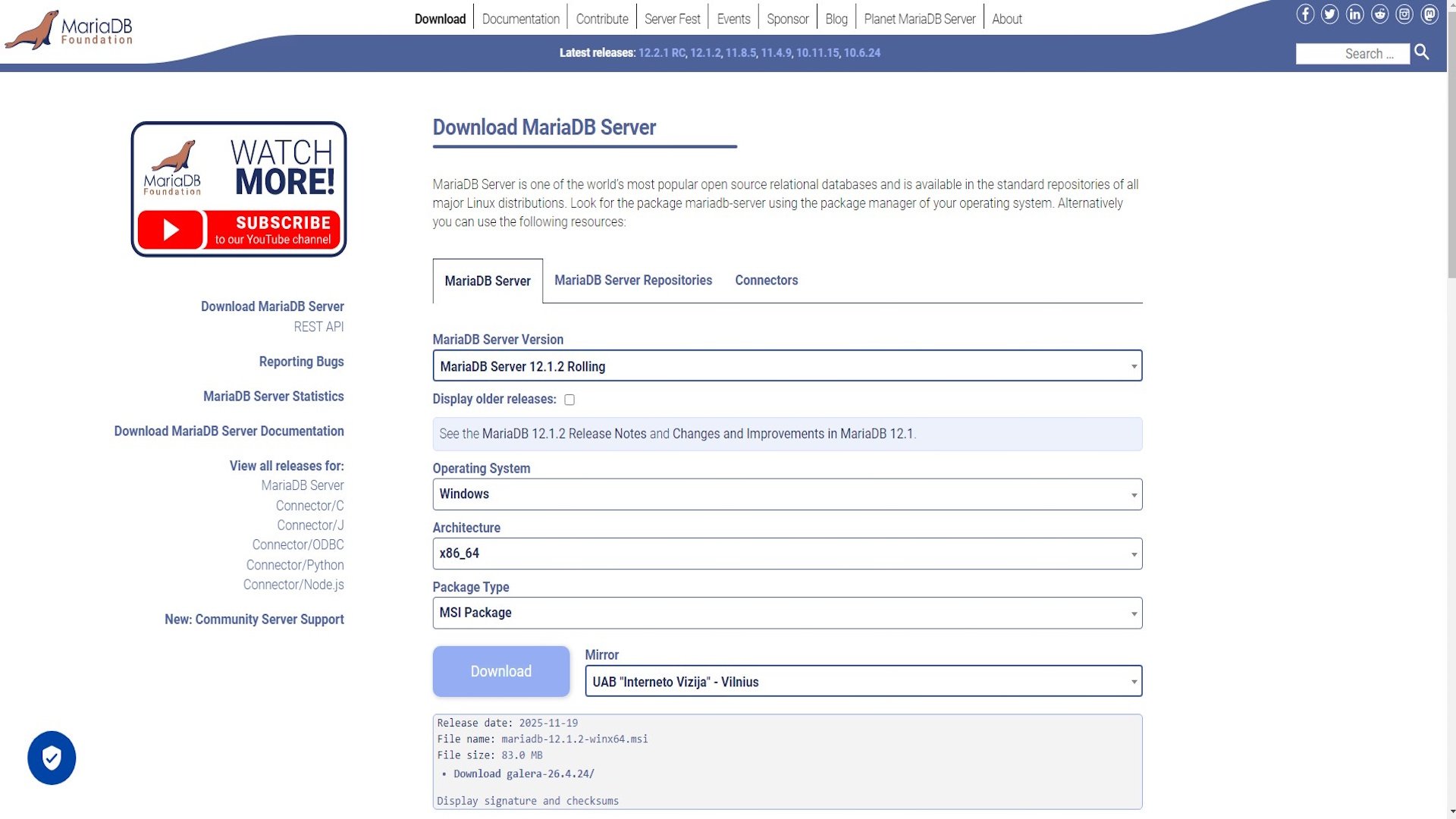Click the magnifying glass search icon
The width and height of the screenshot is (1456, 819).
pyautogui.click(x=1422, y=52)
